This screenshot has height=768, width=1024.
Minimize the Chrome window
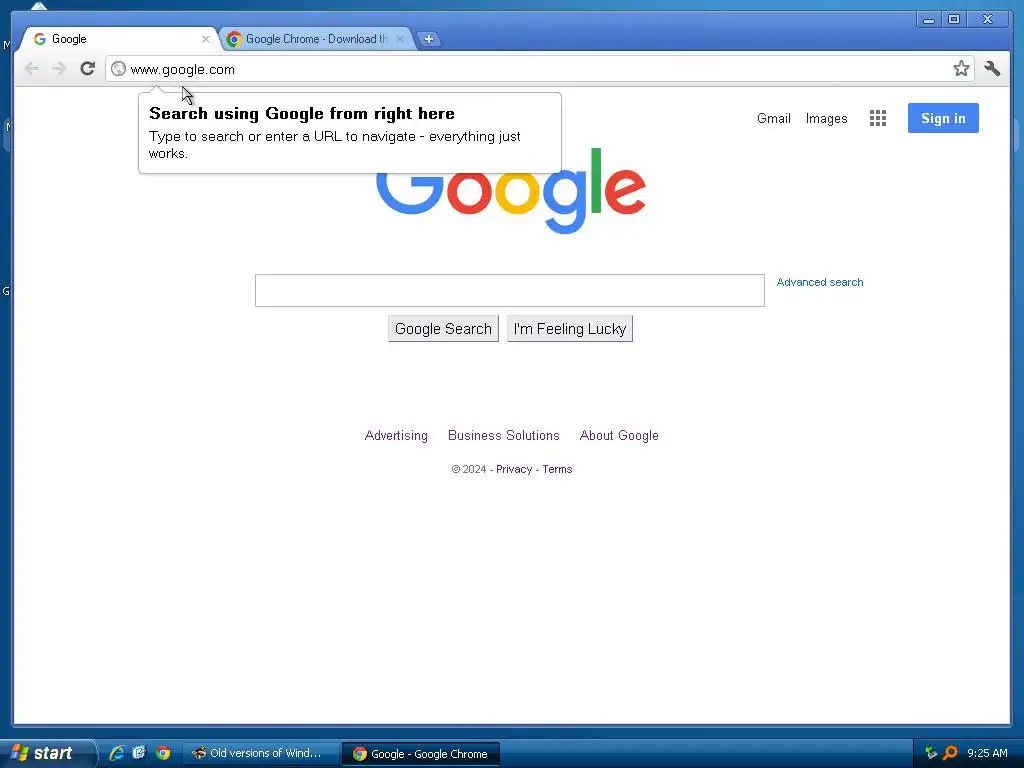click(x=928, y=20)
